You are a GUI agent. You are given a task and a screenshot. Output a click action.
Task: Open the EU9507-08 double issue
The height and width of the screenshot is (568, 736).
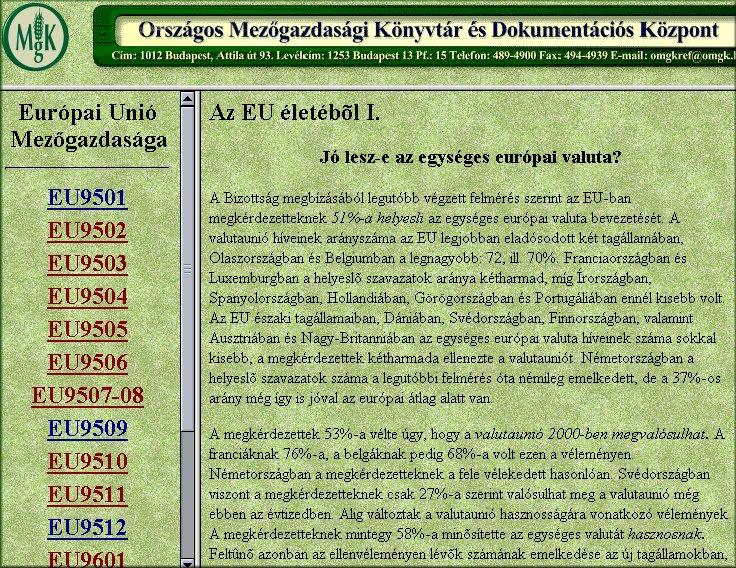click(x=87, y=395)
